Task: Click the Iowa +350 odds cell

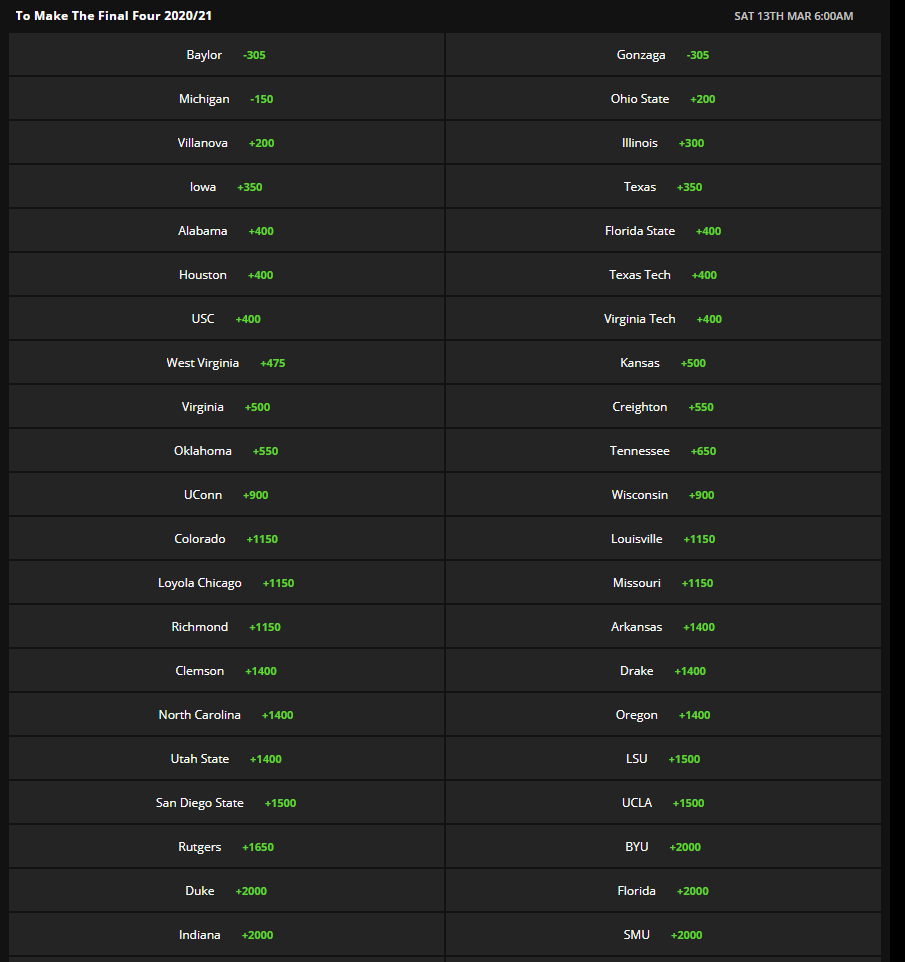Action: 226,187
